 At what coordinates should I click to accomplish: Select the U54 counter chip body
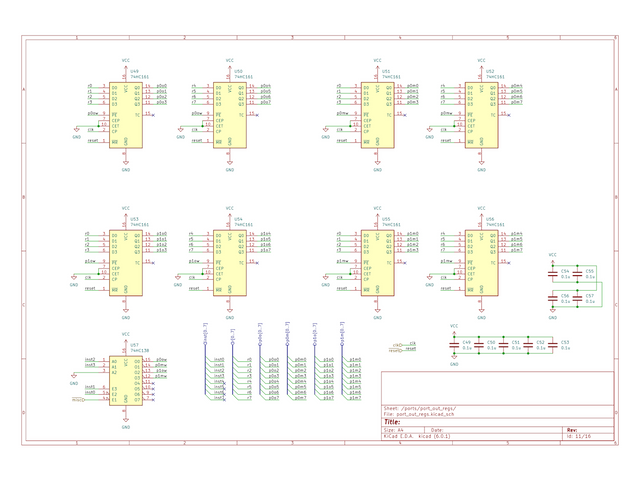(x=229, y=262)
